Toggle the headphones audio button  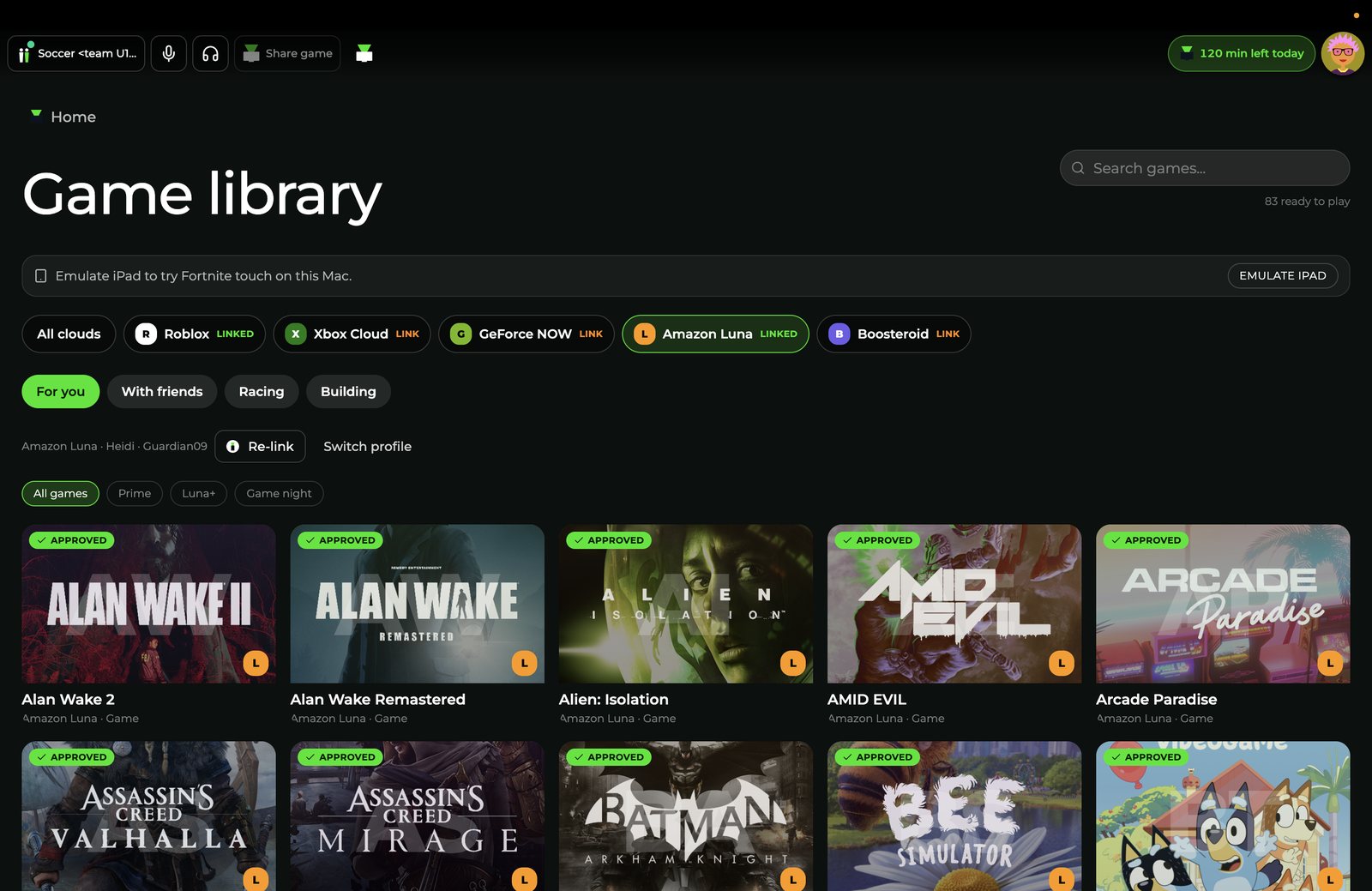[x=210, y=53]
